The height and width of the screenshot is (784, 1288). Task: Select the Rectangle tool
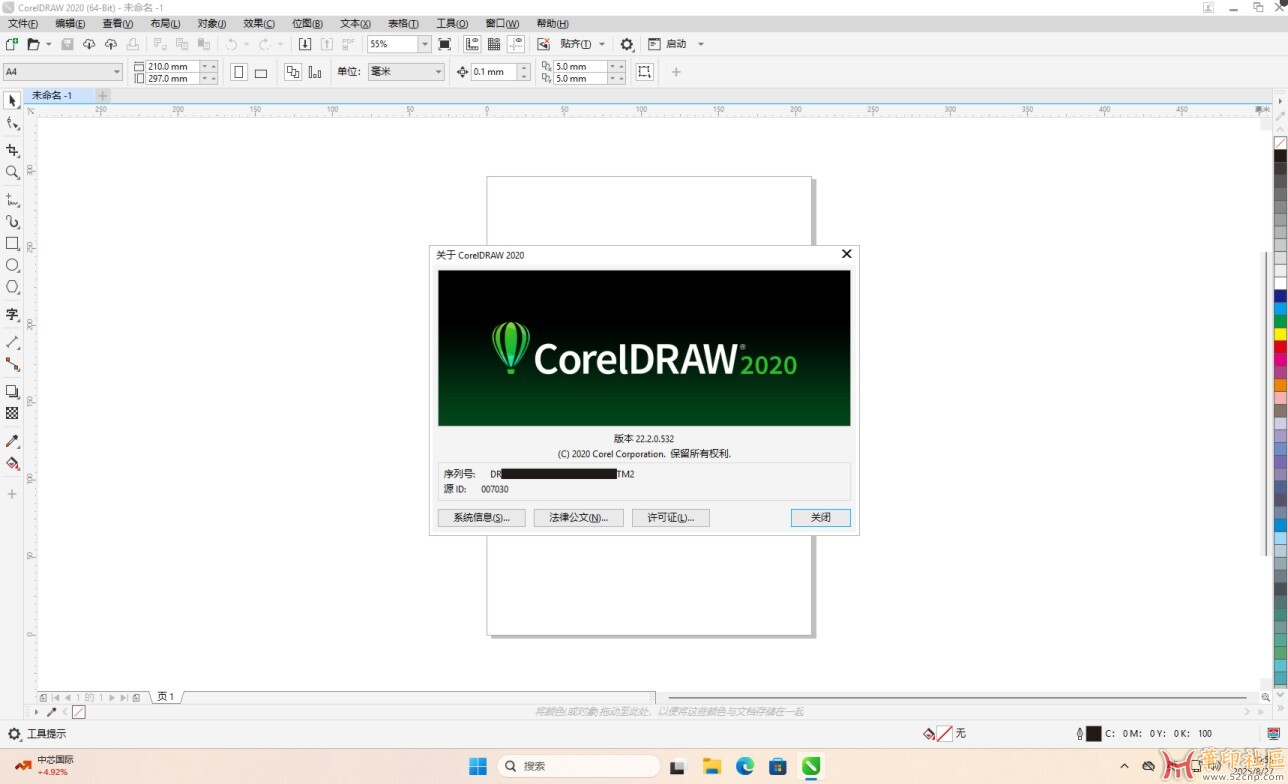(x=12, y=243)
